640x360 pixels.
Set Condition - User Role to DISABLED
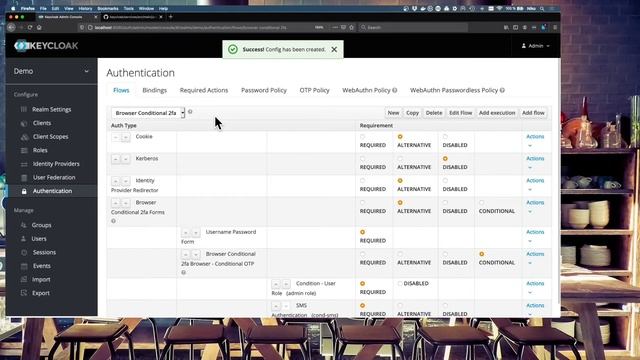coord(400,284)
